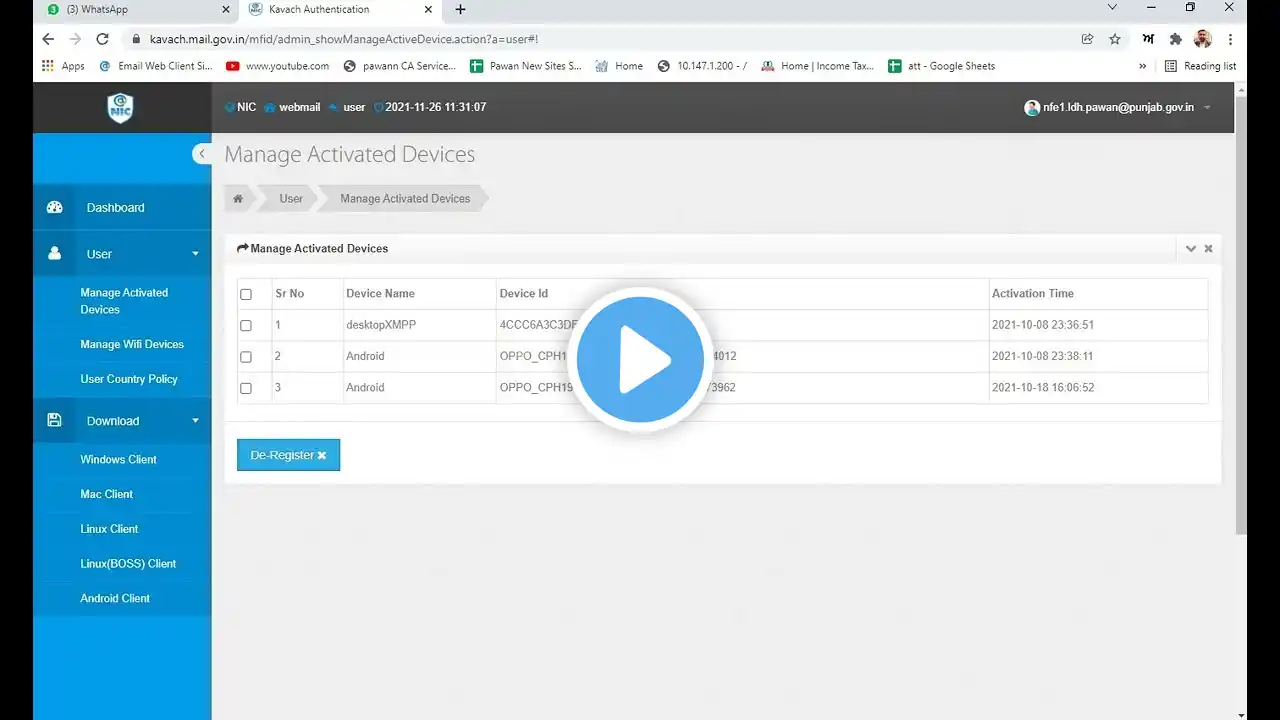The width and height of the screenshot is (1280, 720).
Task: Click the Dashboard gauge icon
Action: (55, 207)
